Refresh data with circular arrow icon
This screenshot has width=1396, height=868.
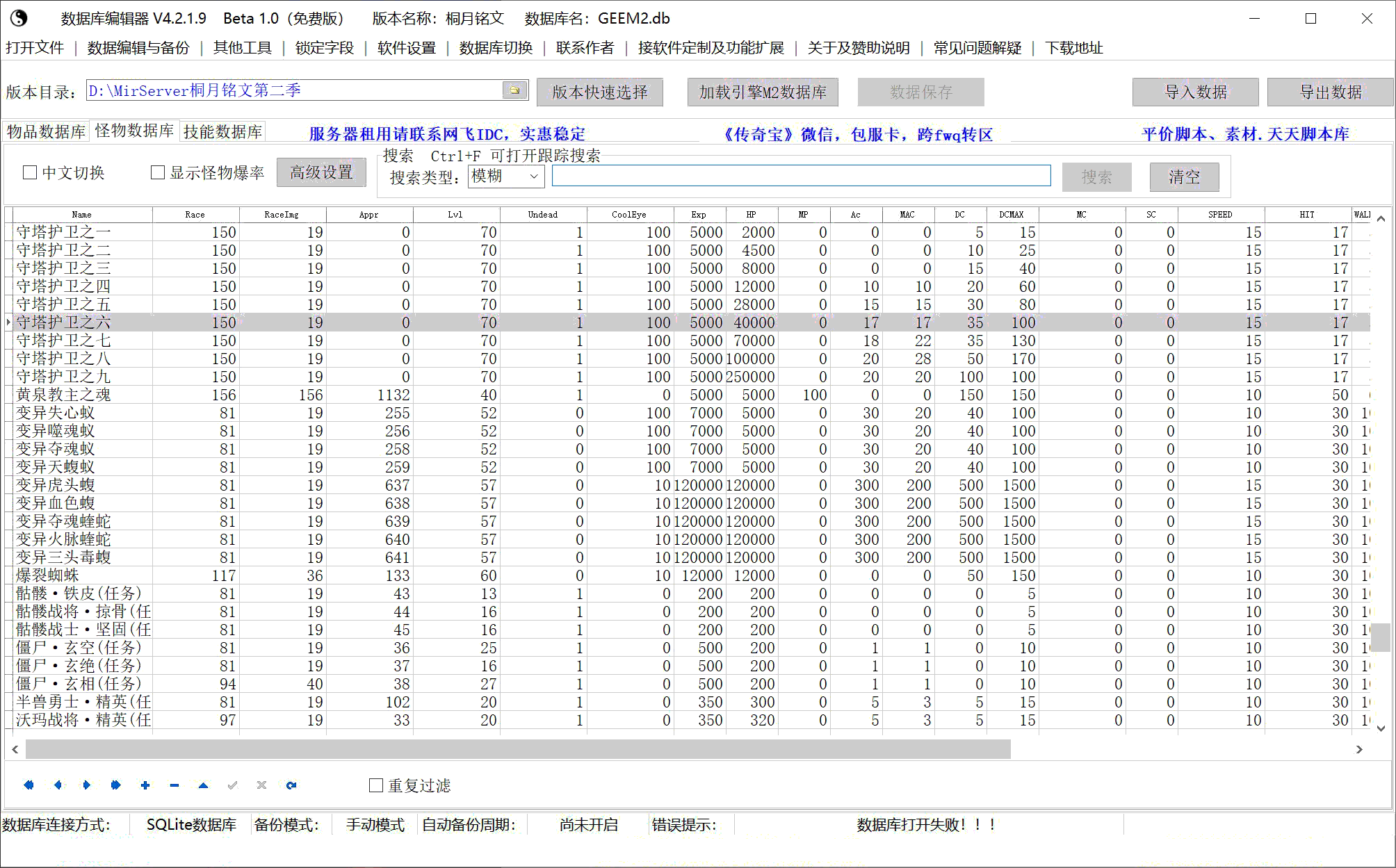(291, 785)
